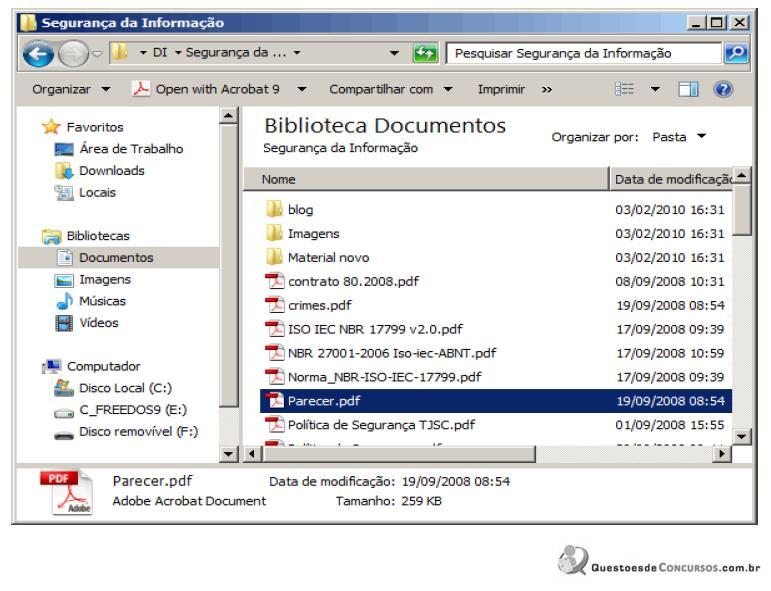The height and width of the screenshot is (591, 771).
Task: Open C_FREEDOS9 (E:) drive
Action: point(133,410)
